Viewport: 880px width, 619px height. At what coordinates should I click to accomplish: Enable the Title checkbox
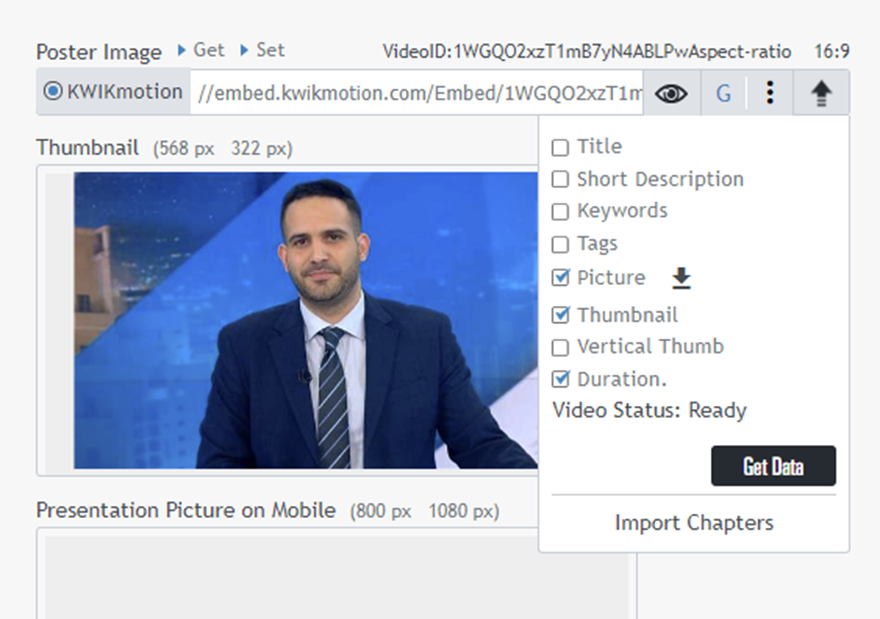pyautogui.click(x=560, y=148)
